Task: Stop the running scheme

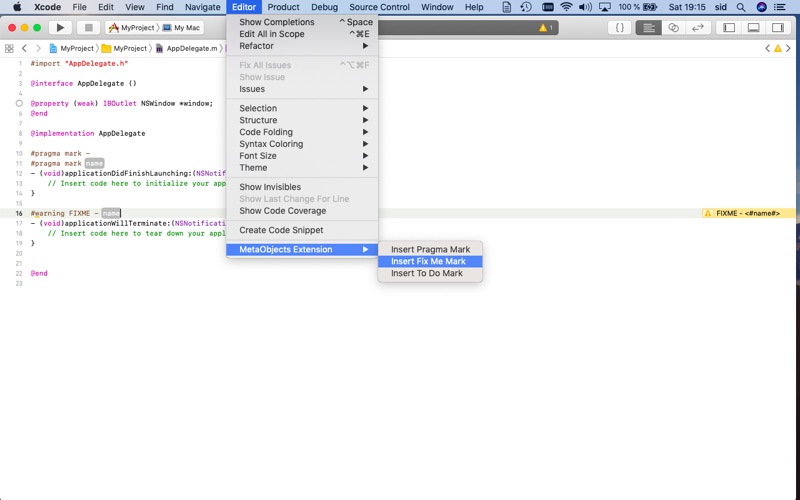Action: [x=88, y=28]
